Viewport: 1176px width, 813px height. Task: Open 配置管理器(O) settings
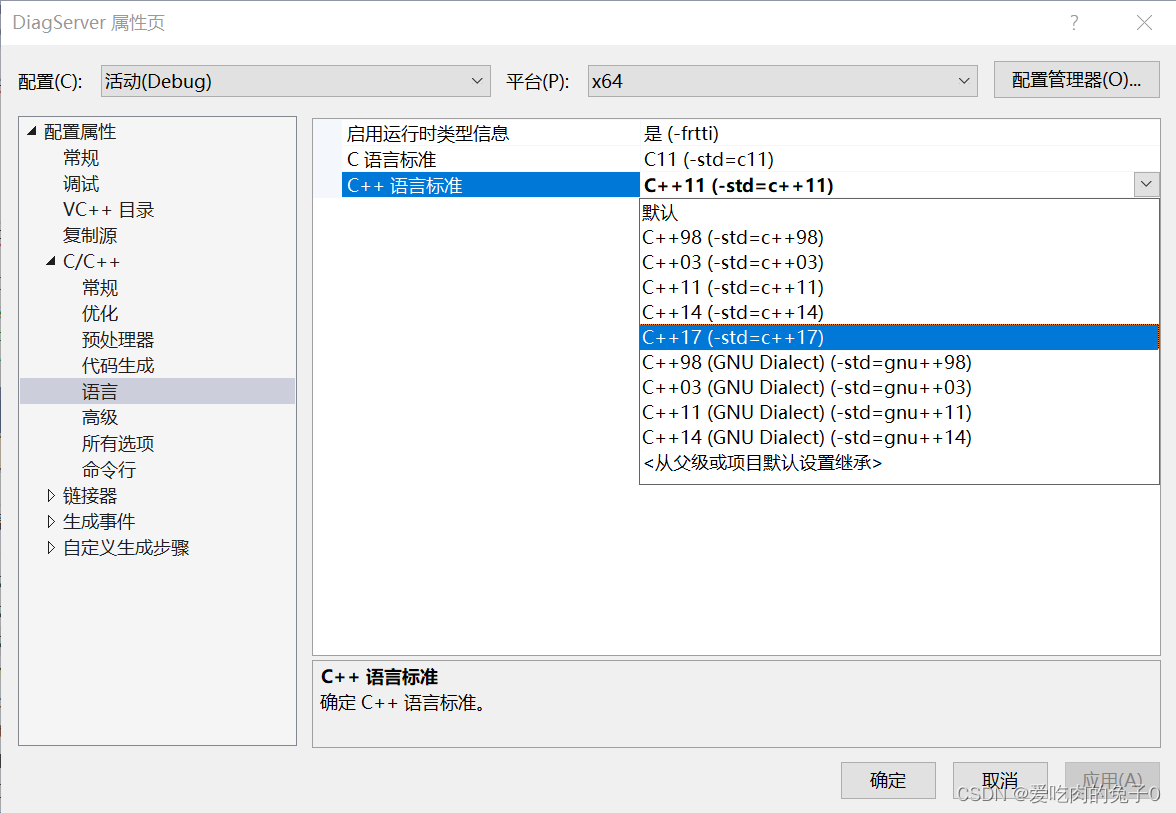pyautogui.click(x=1076, y=80)
